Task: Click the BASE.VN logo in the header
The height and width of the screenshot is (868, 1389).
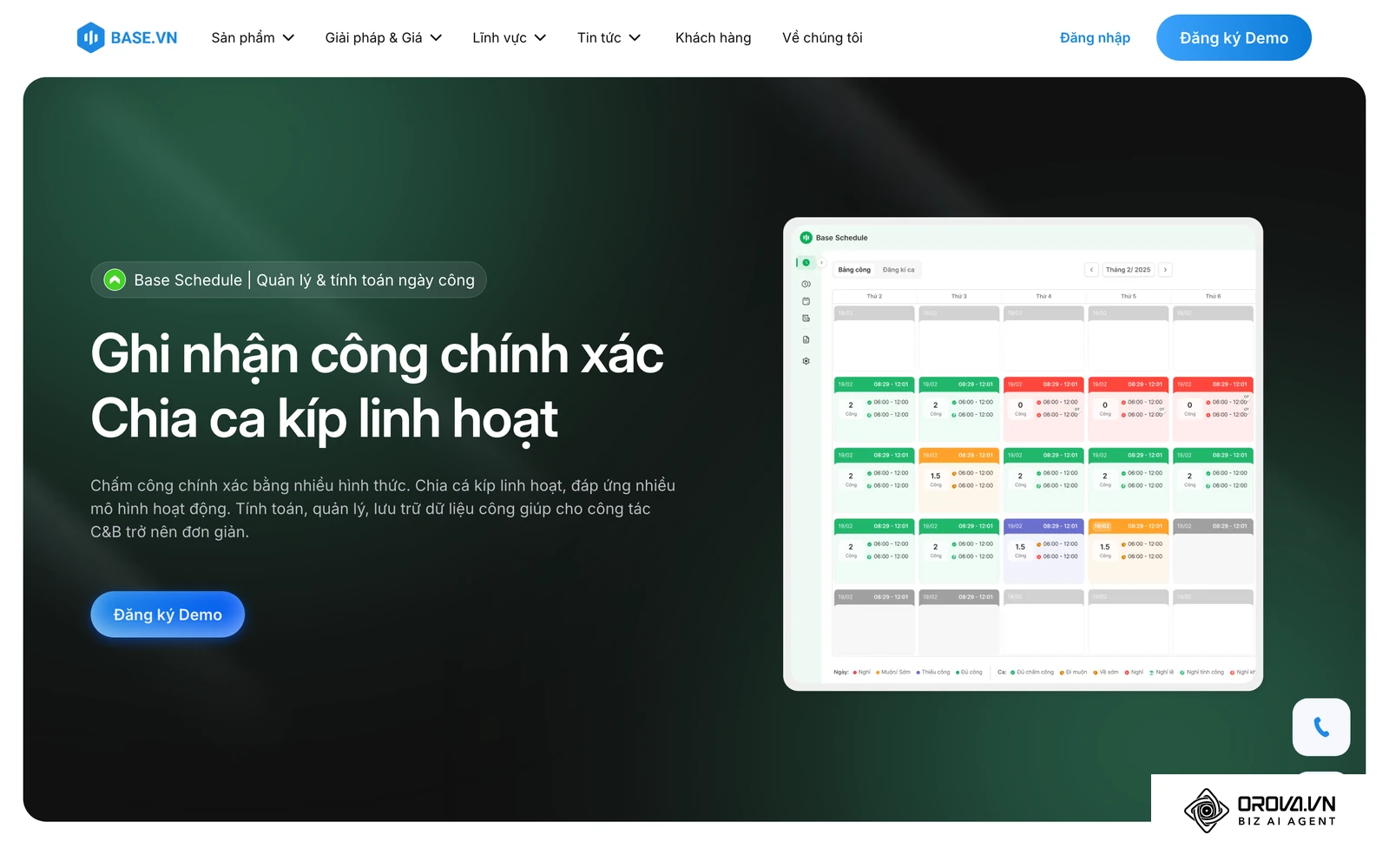Action: (127, 37)
